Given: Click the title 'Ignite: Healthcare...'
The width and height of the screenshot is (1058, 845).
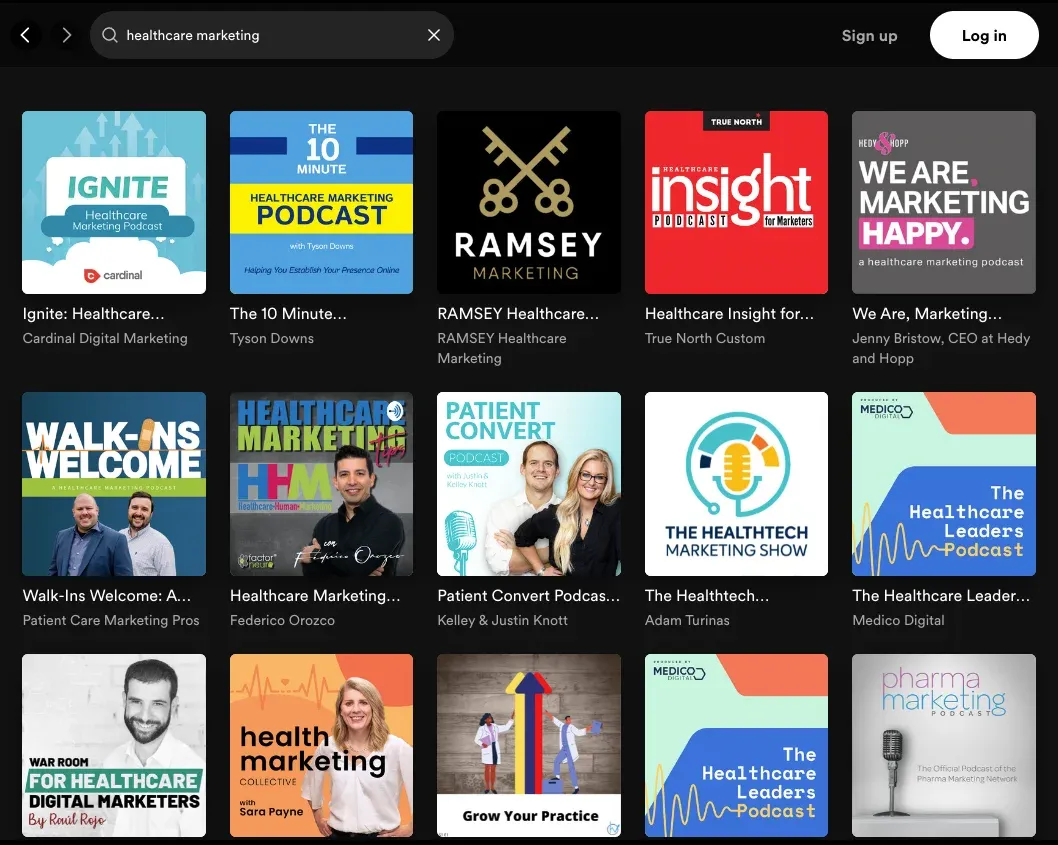Looking at the screenshot, I should point(93,314).
